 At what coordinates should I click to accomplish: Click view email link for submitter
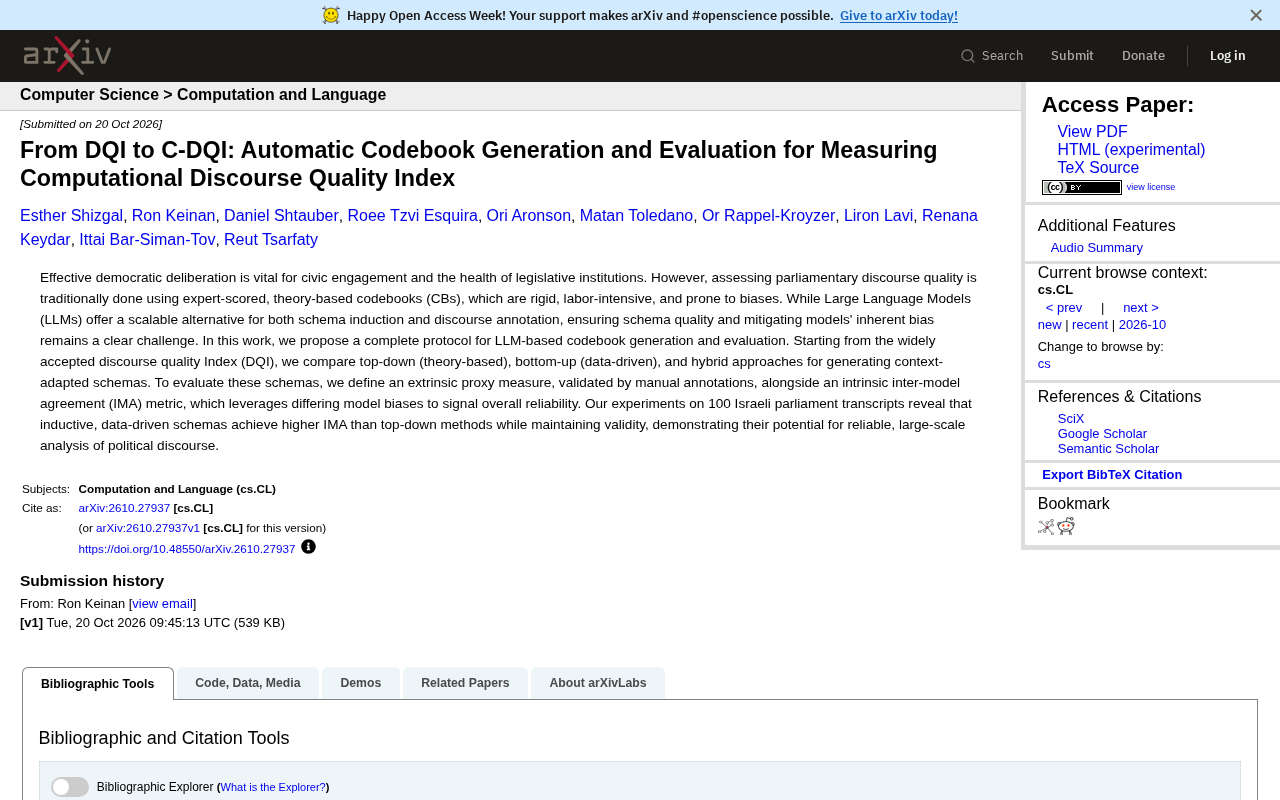pyautogui.click(x=163, y=604)
